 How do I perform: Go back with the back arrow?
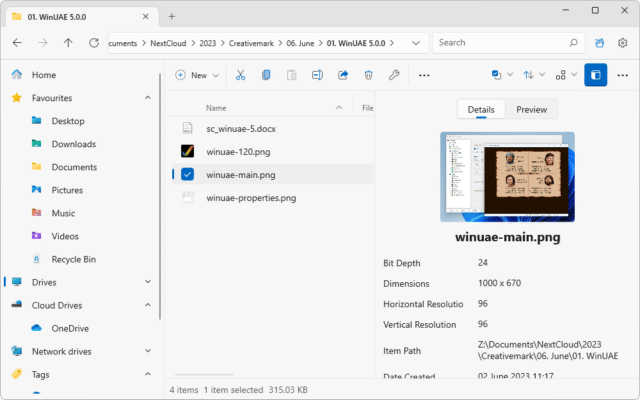[17, 43]
